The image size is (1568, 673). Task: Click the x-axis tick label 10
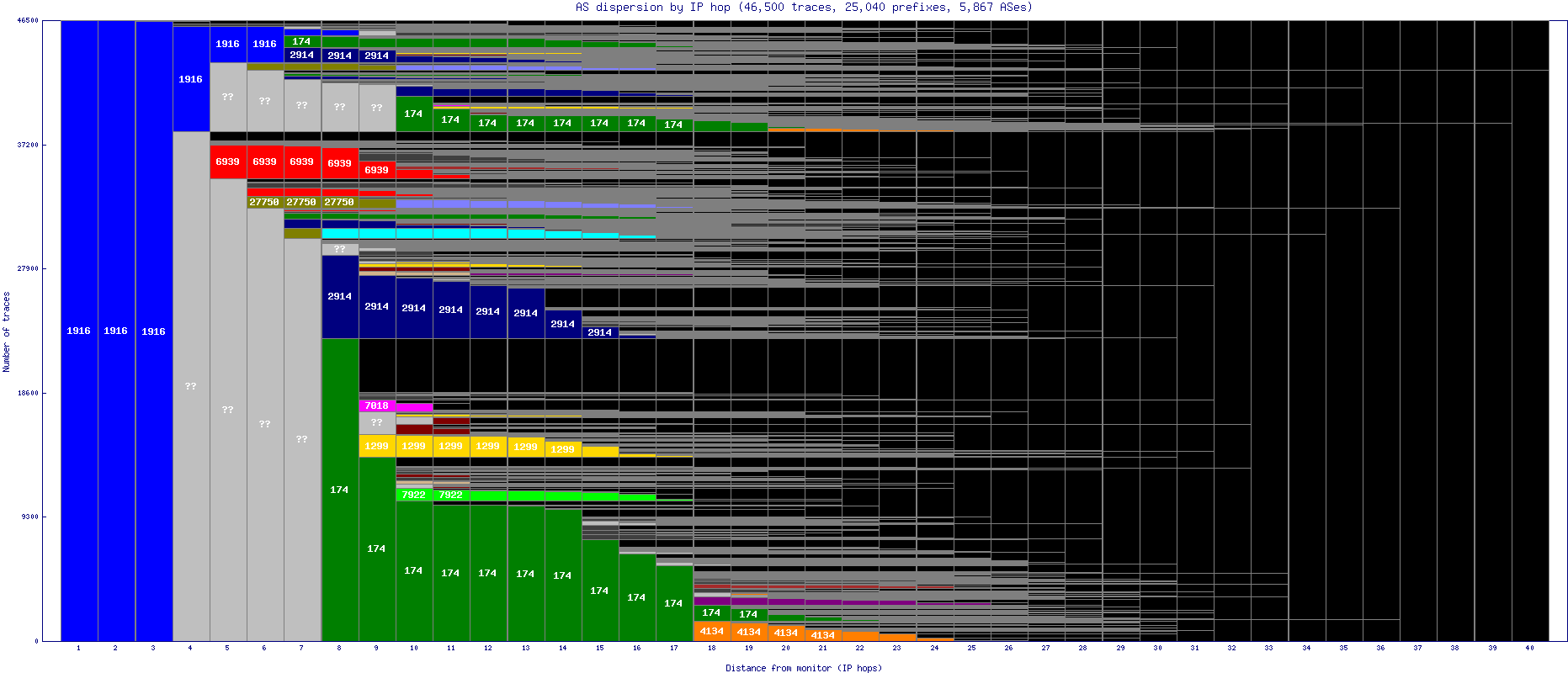coord(414,648)
